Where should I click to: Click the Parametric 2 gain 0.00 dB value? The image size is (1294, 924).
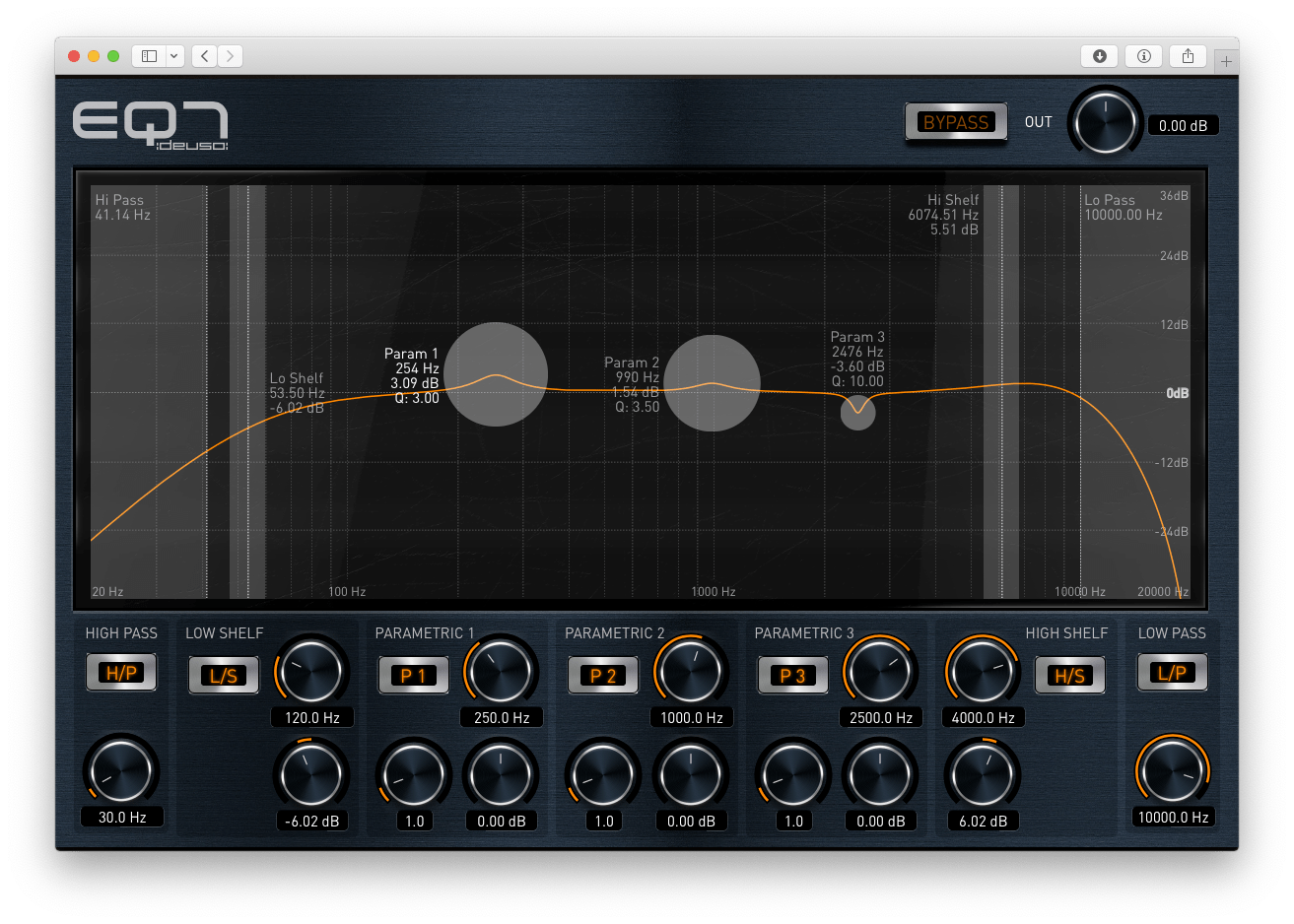pos(691,821)
